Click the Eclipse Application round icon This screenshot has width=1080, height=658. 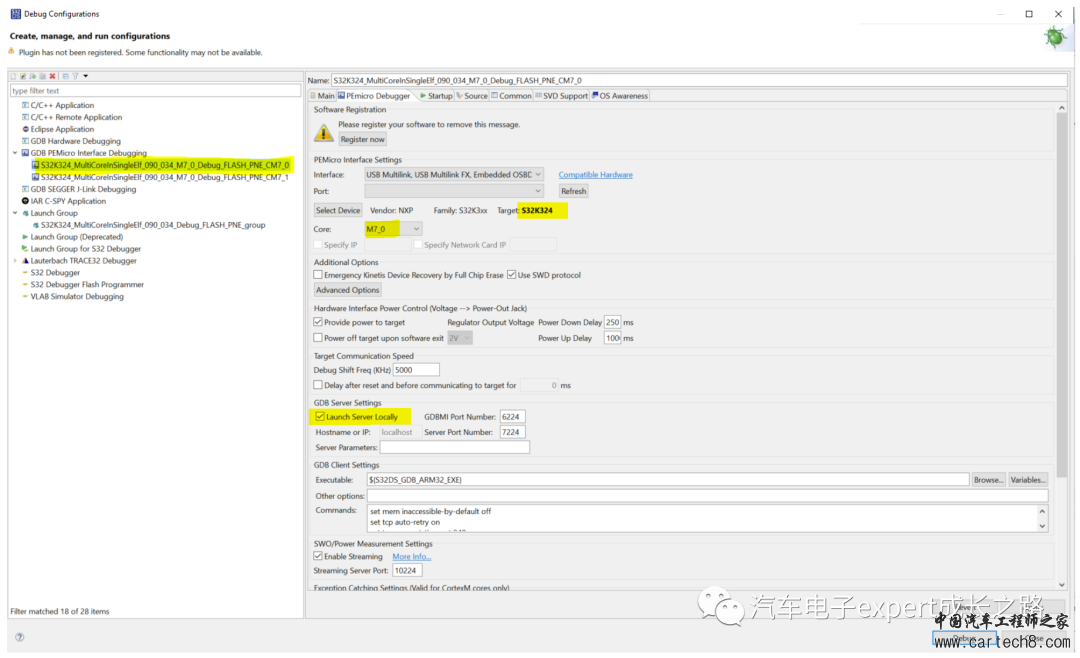tap(25, 129)
